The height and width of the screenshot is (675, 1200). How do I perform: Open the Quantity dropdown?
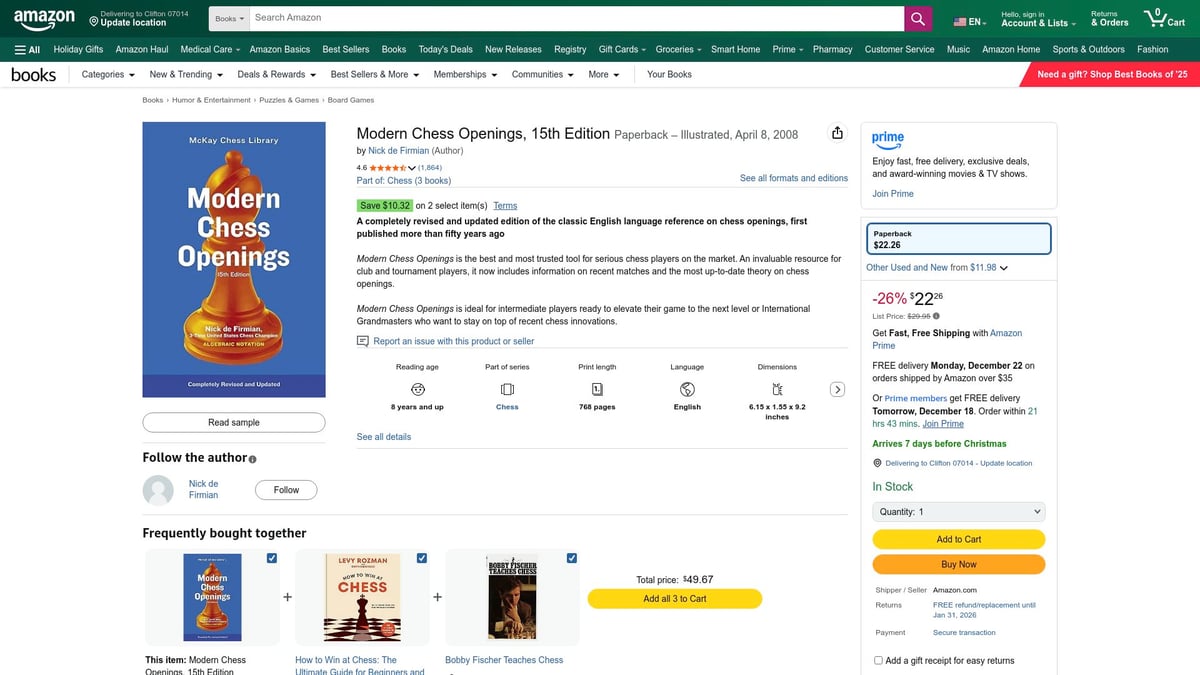957,511
